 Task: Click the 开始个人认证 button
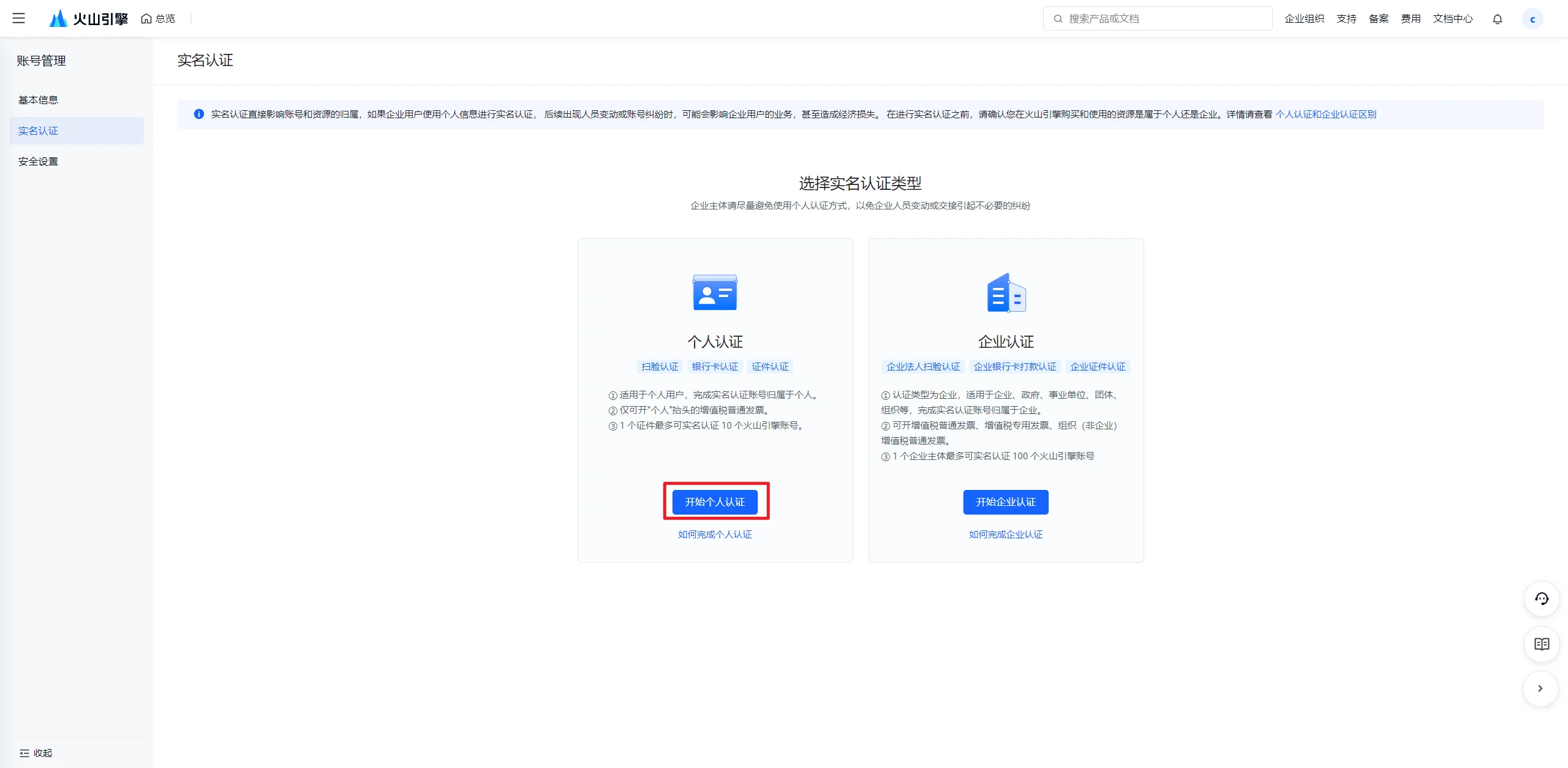point(715,501)
